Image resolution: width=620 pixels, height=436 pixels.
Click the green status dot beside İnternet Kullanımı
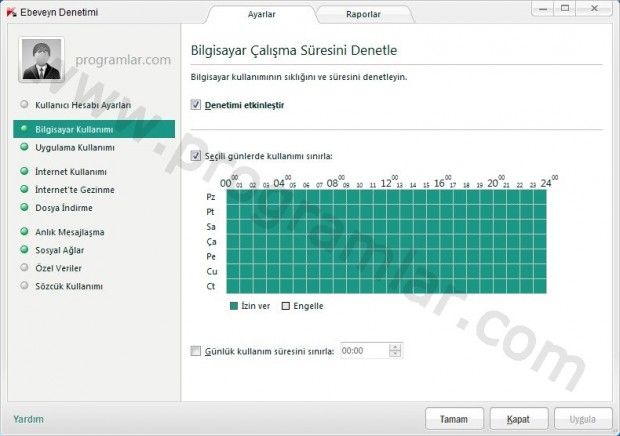pyautogui.click(x=25, y=171)
